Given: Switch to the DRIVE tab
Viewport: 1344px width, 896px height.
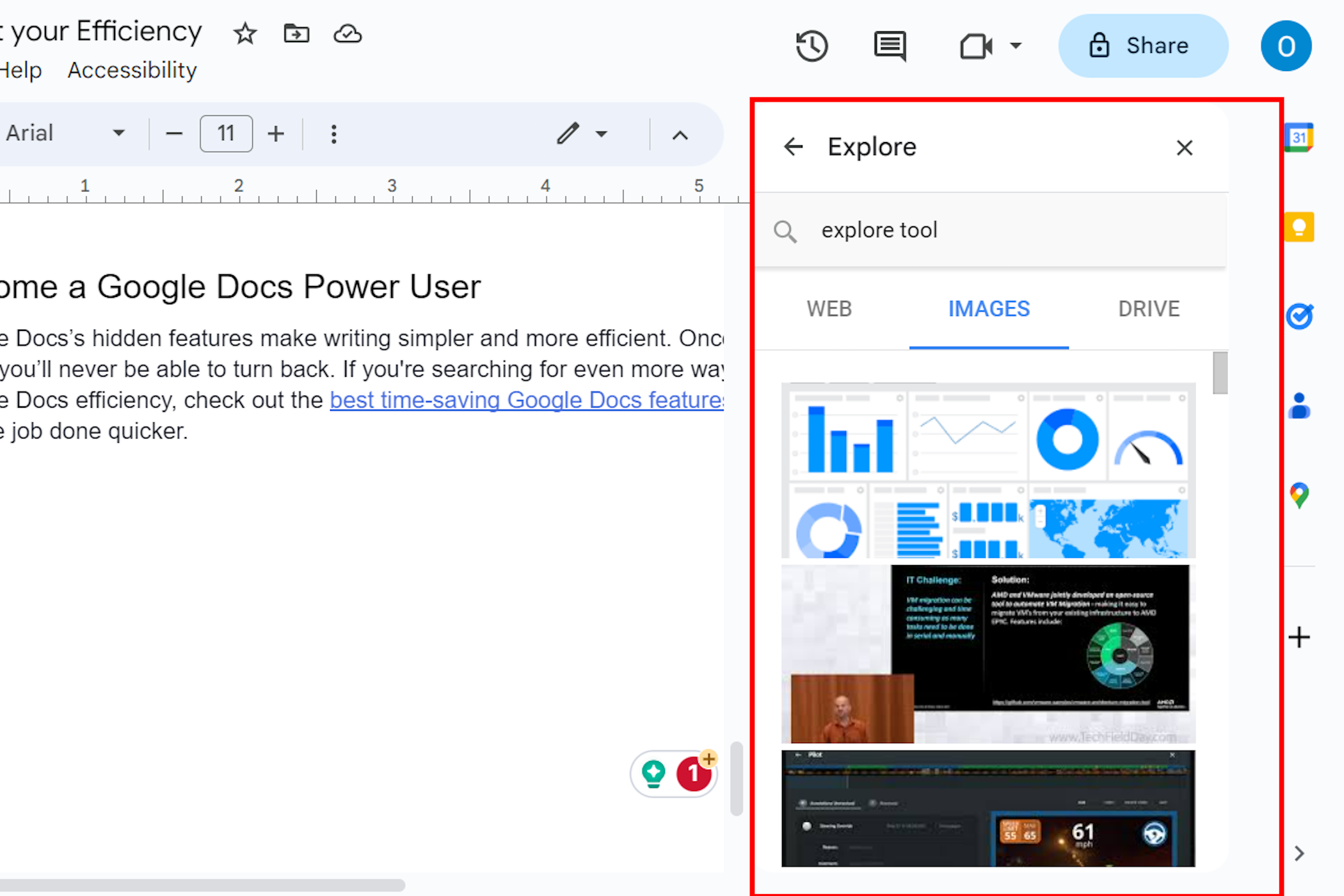Looking at the screenshot, I should [1148, 309].
